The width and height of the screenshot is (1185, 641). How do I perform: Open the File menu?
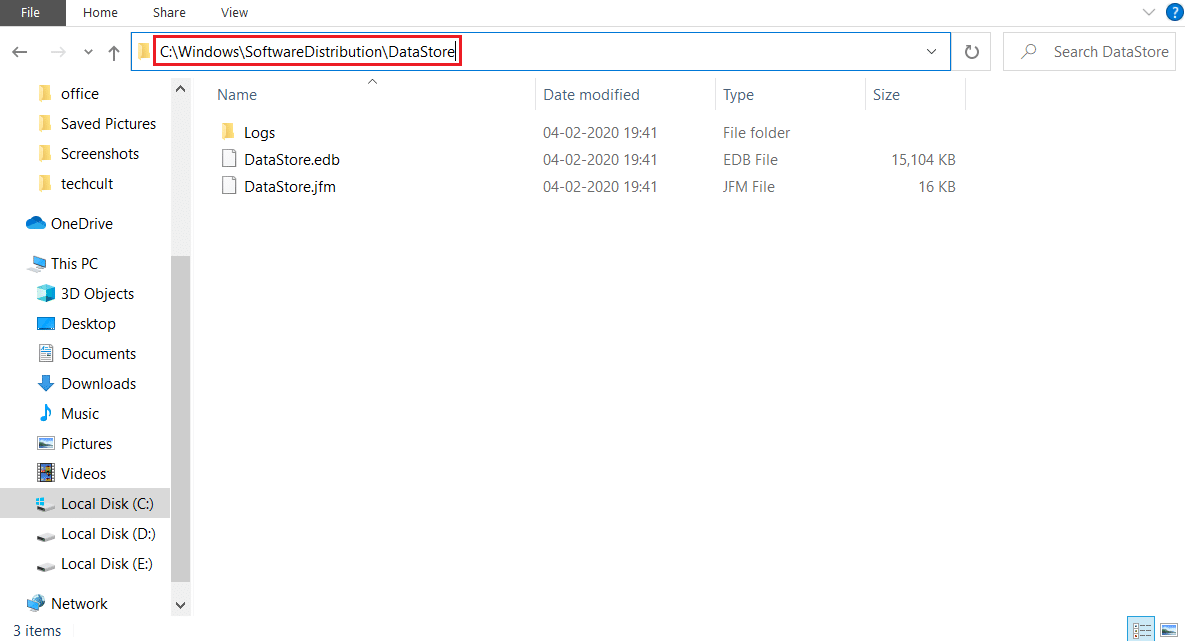coord(31,13)
